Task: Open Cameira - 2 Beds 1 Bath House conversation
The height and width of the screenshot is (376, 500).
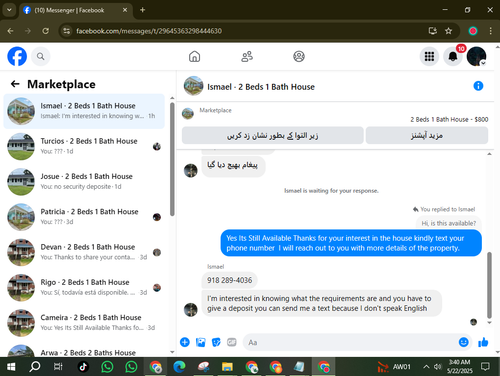Action: coord(84,323)
